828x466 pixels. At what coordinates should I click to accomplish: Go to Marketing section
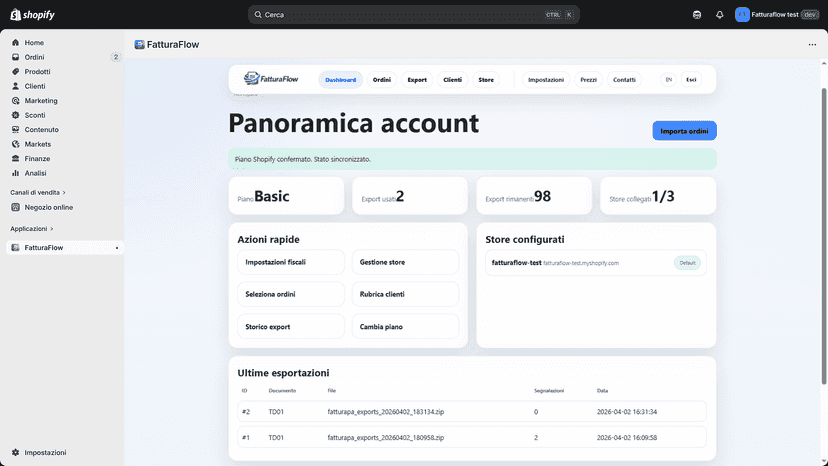click(x=41, y=100)
